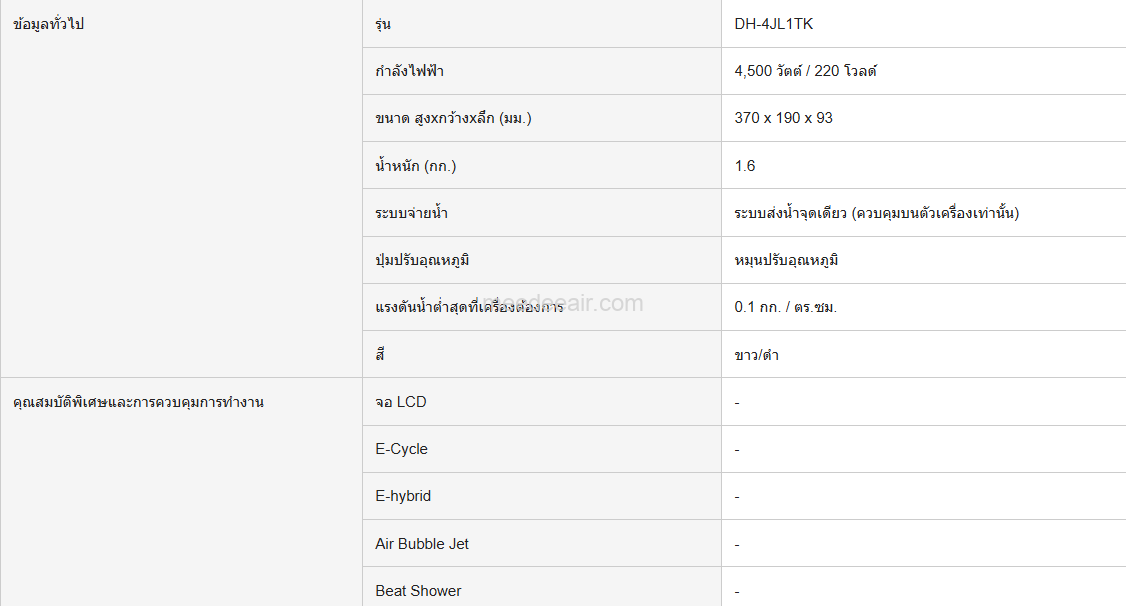Select the 0.1 กก. / ตร.ซม. pressure value
Viewport: 1126px width, 606px height.
[785, 307]
